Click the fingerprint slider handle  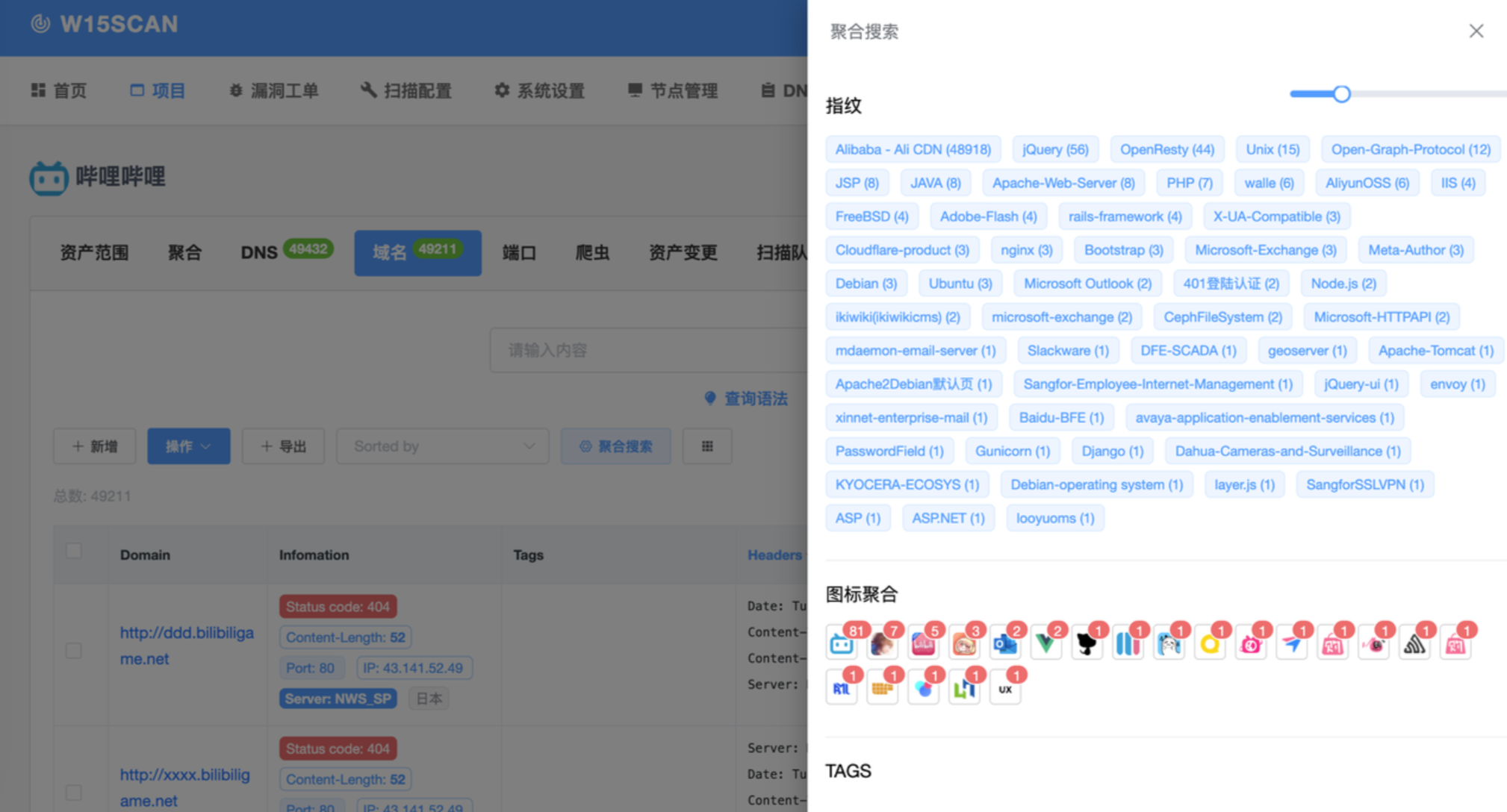click(1342, 94)
